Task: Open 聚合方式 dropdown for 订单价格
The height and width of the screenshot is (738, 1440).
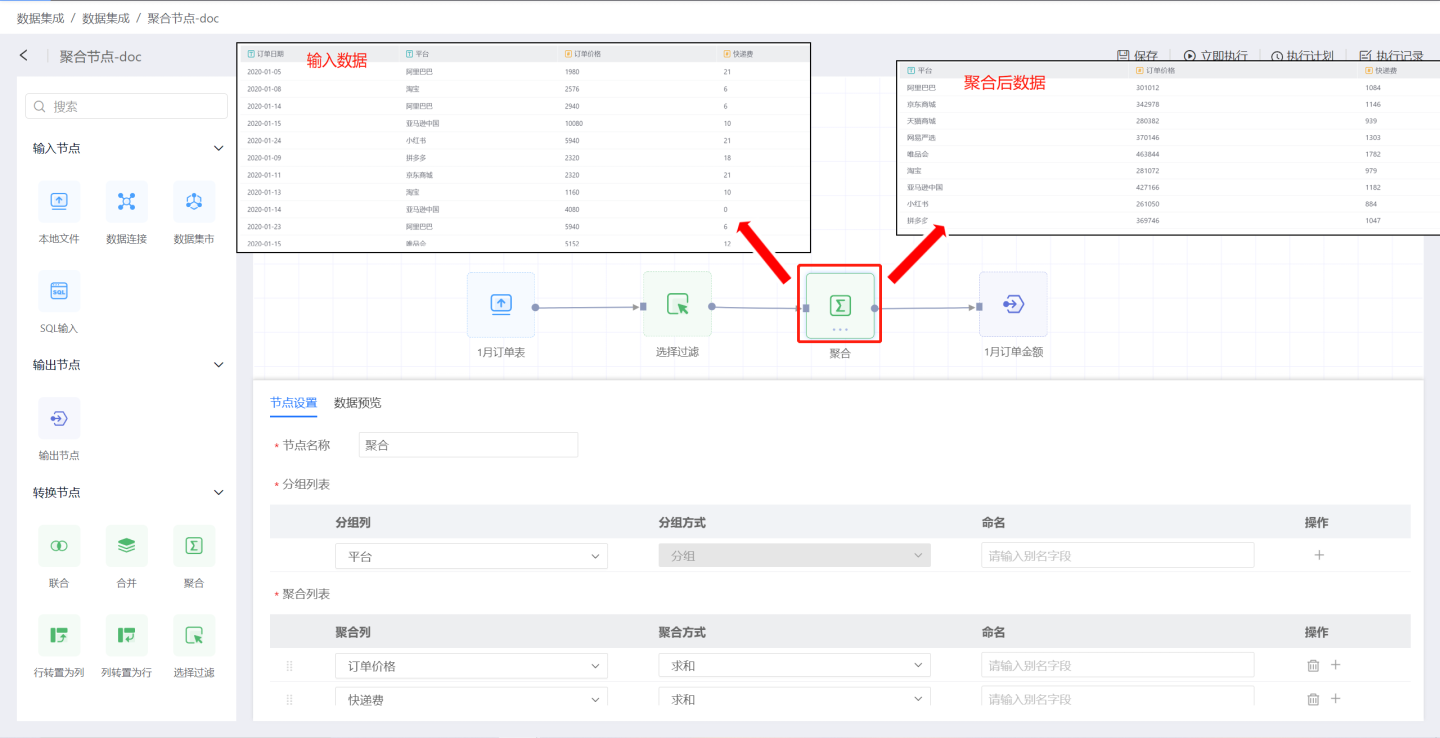Action: tap(794, 666)
